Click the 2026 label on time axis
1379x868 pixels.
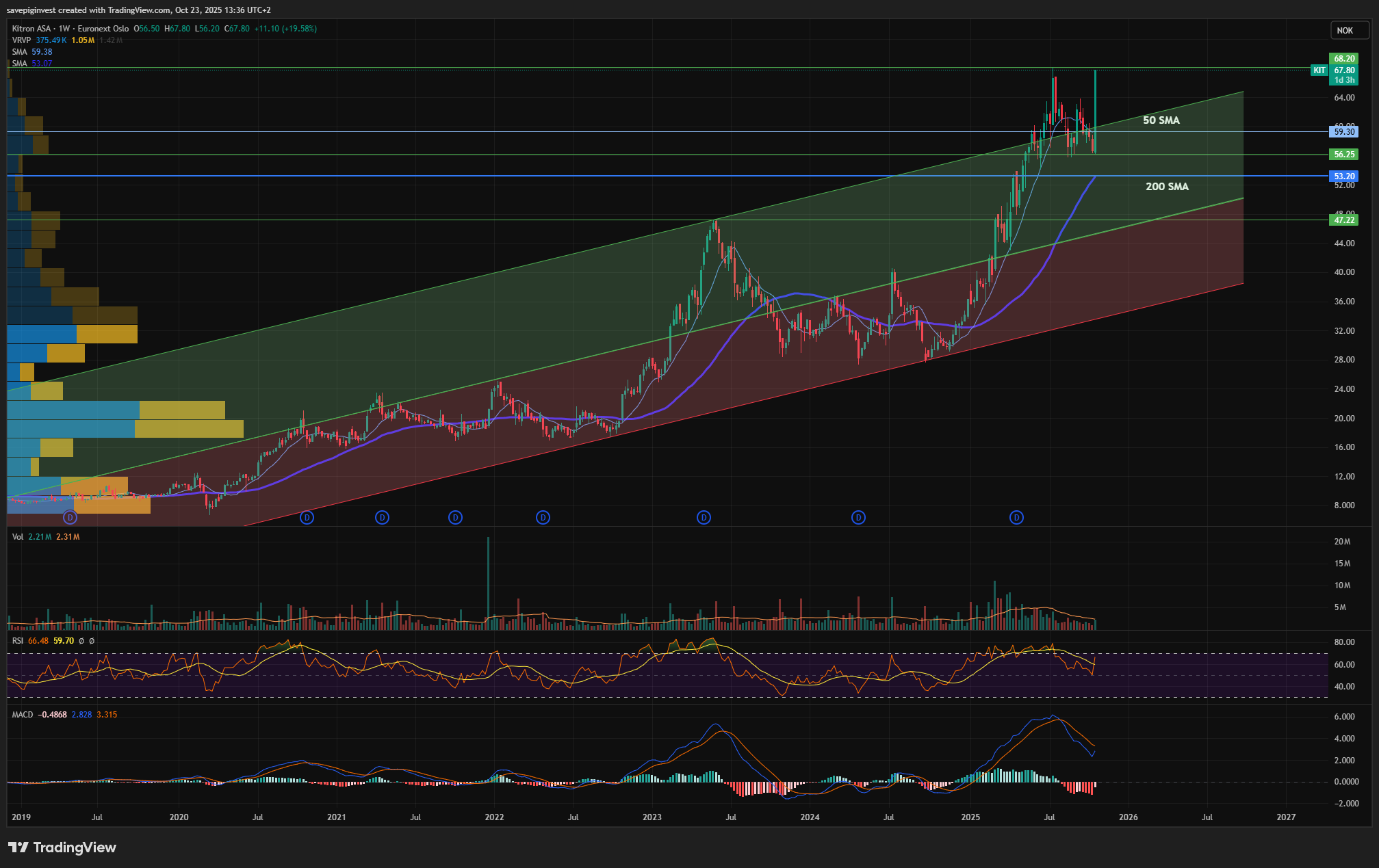pyautogui.click(x=1128, y=817)
